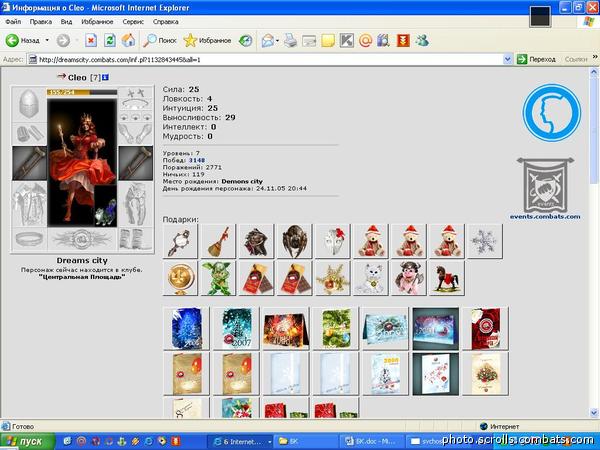
Task: Click the character portrait image
Action: pos(82,163)
